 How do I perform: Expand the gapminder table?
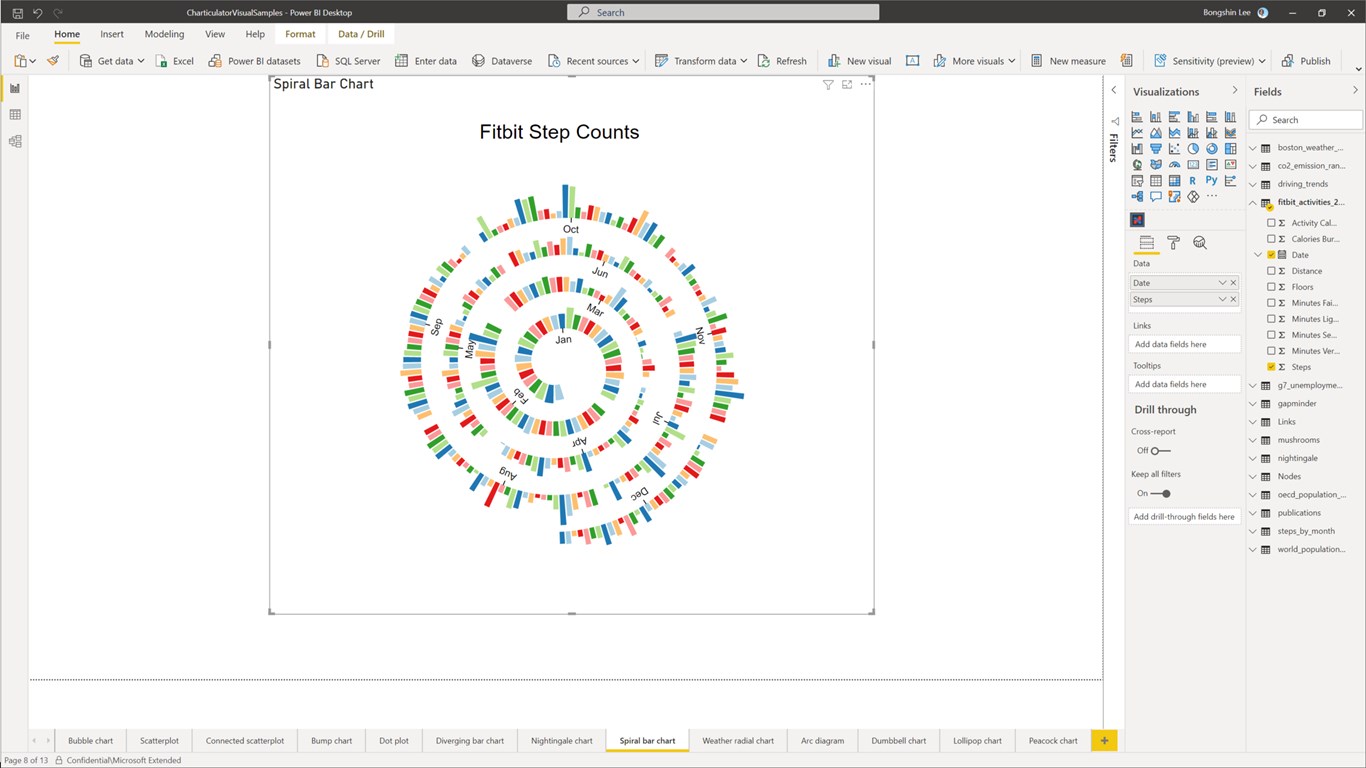[1252, 403]
